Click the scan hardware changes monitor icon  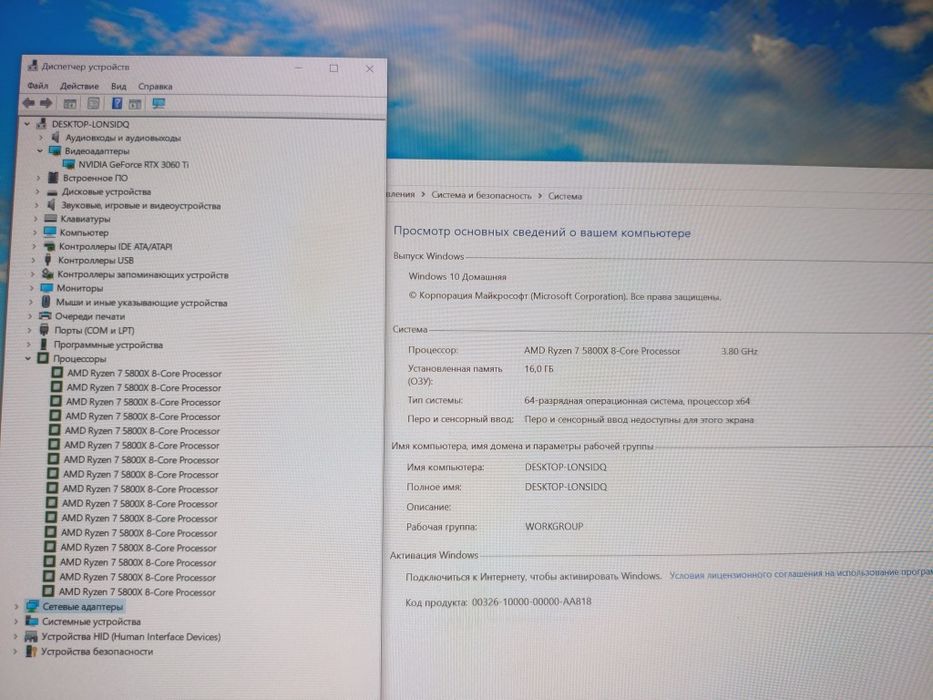(158, 104)
